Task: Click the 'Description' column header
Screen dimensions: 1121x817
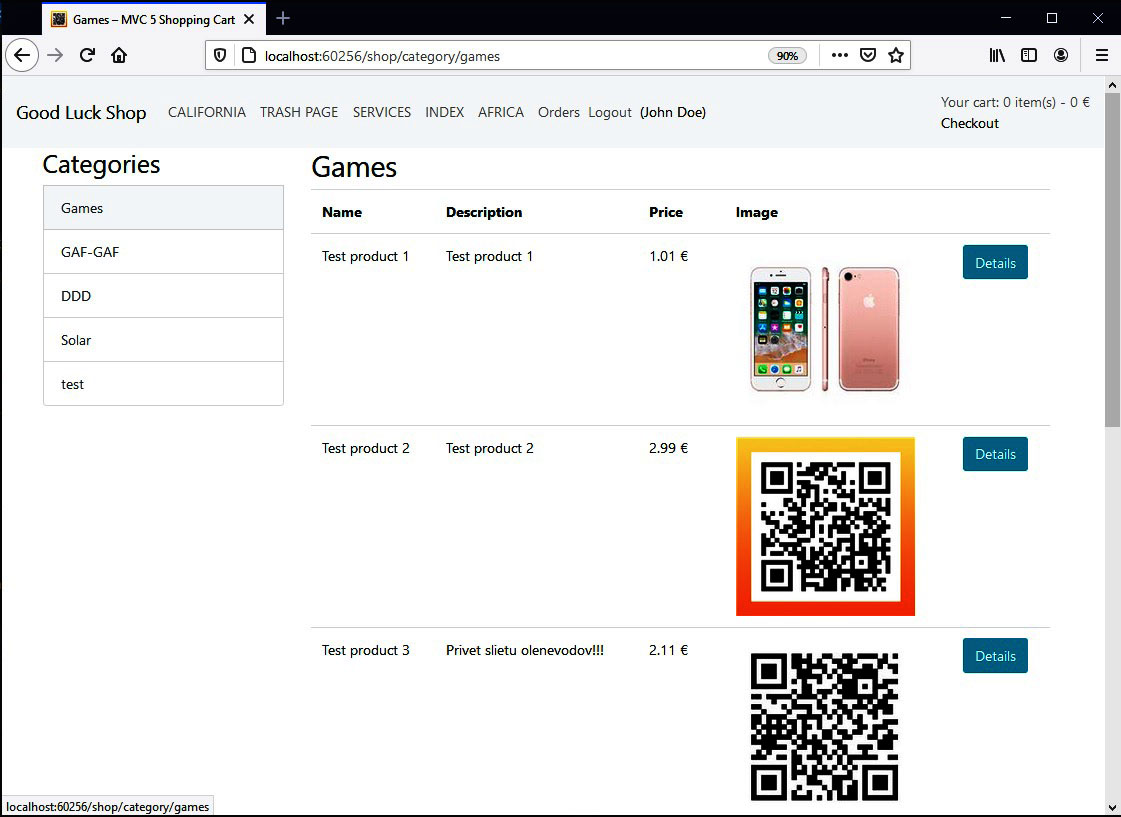Action: click(484, 212)
